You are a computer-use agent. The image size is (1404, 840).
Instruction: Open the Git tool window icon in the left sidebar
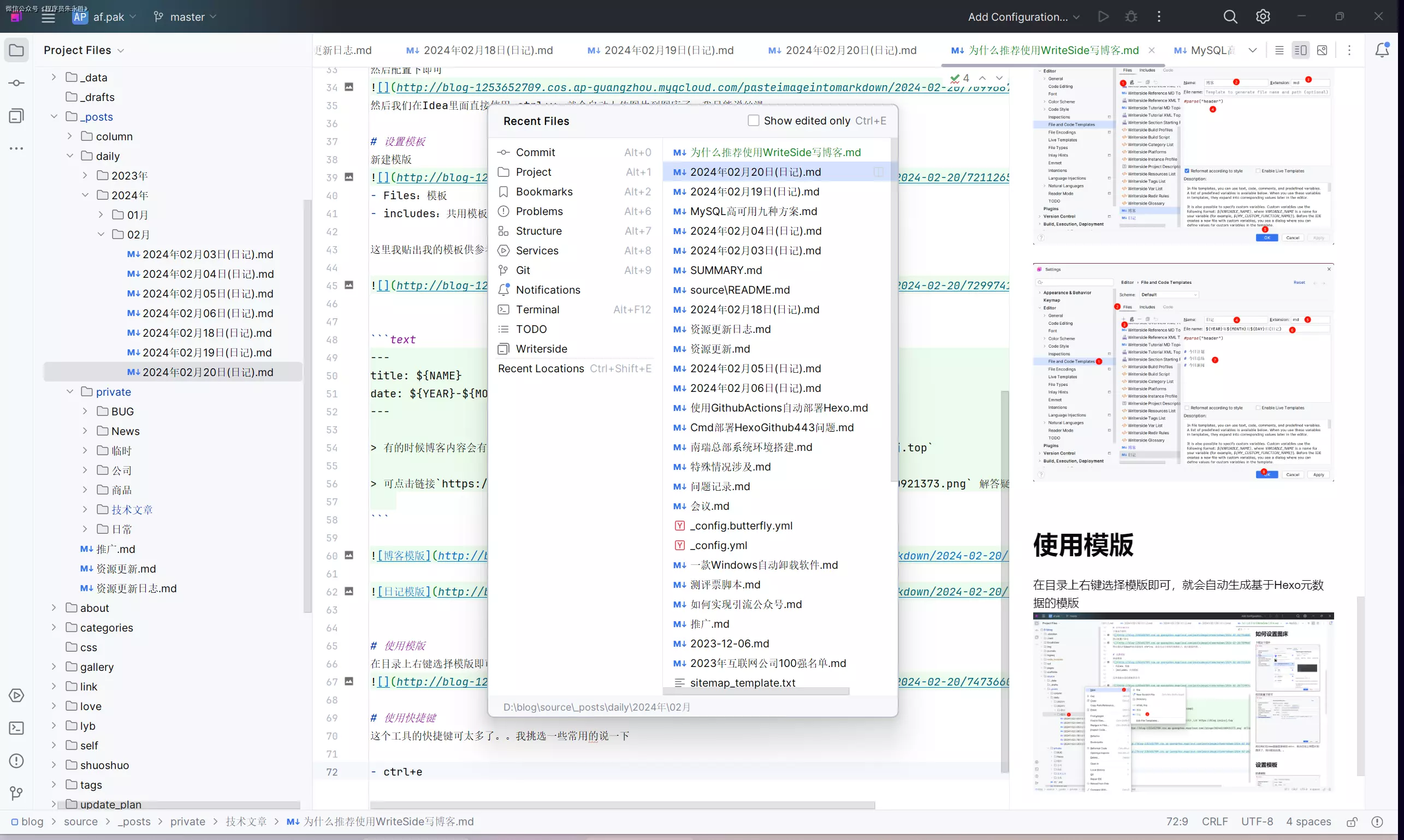click(x=16, y=794)
